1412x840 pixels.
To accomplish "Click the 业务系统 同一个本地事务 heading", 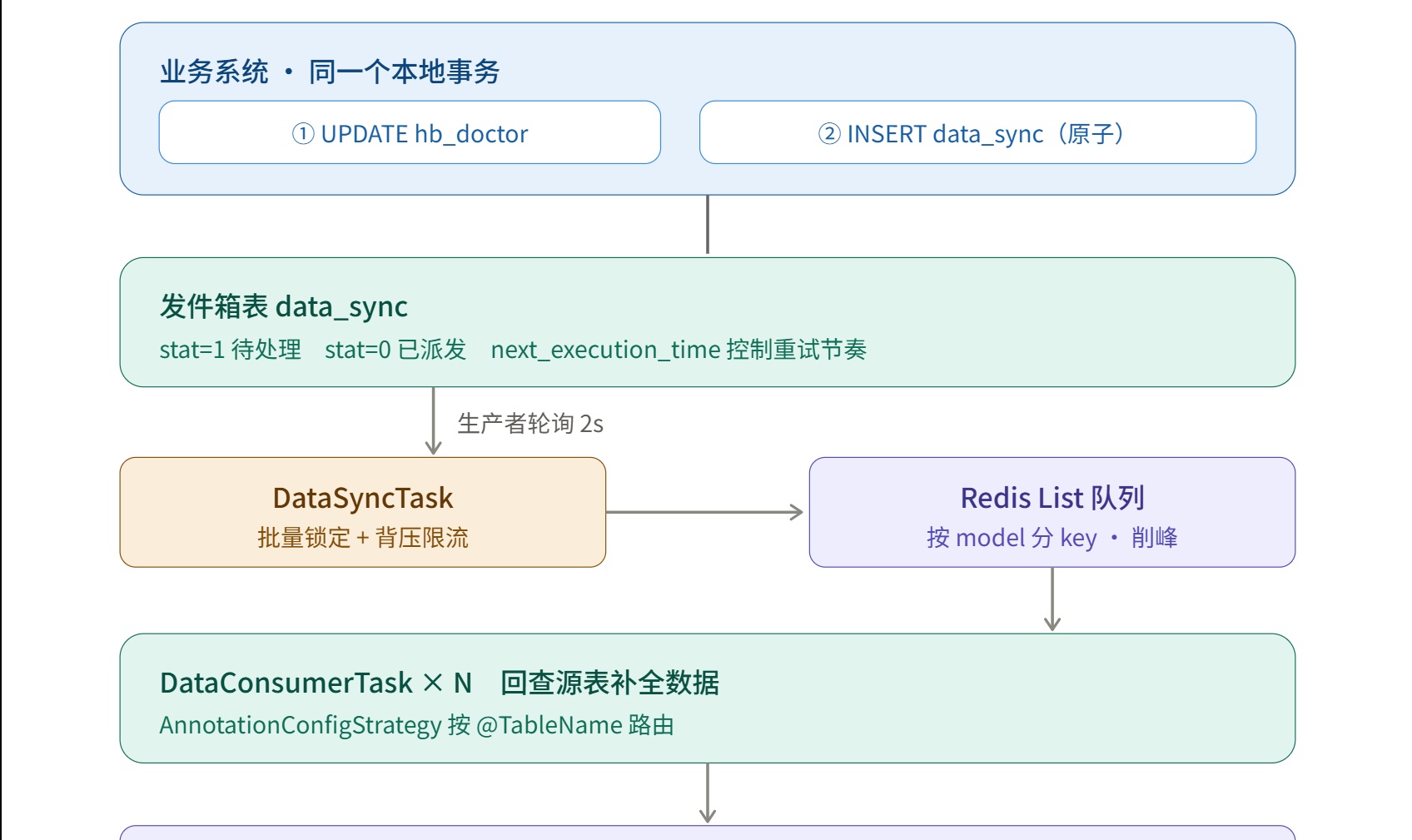I will point(330,72).
